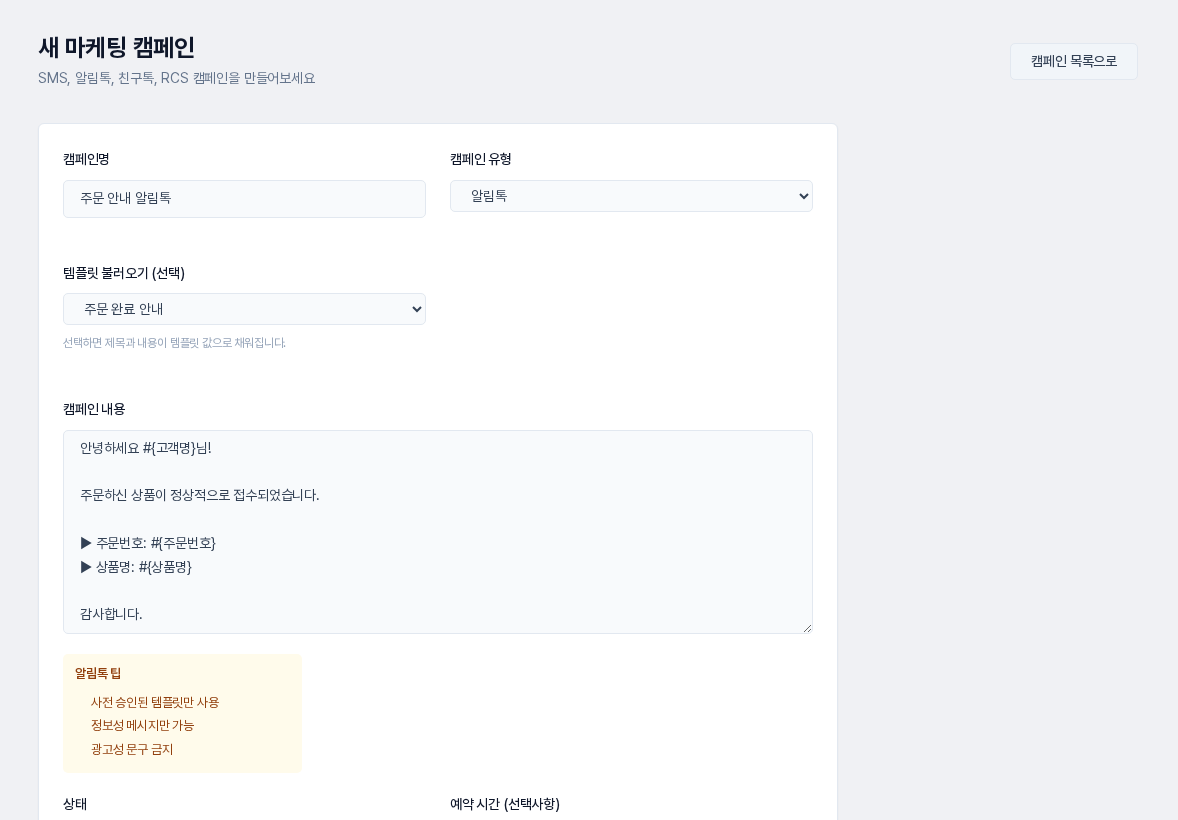Select the 캠페인 내용 label
Screen dimensions: 1178x820
94,409
